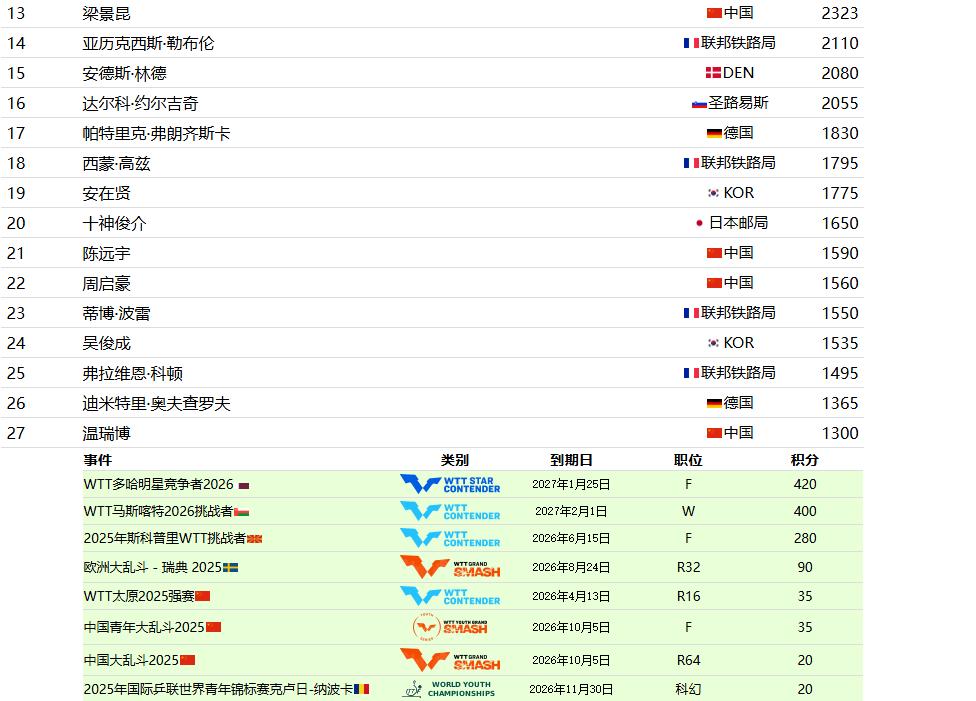Click the Germany flag in 迪米特里·奥夫查罗夫 row
The image size is (976, 701).
(714, 403)
